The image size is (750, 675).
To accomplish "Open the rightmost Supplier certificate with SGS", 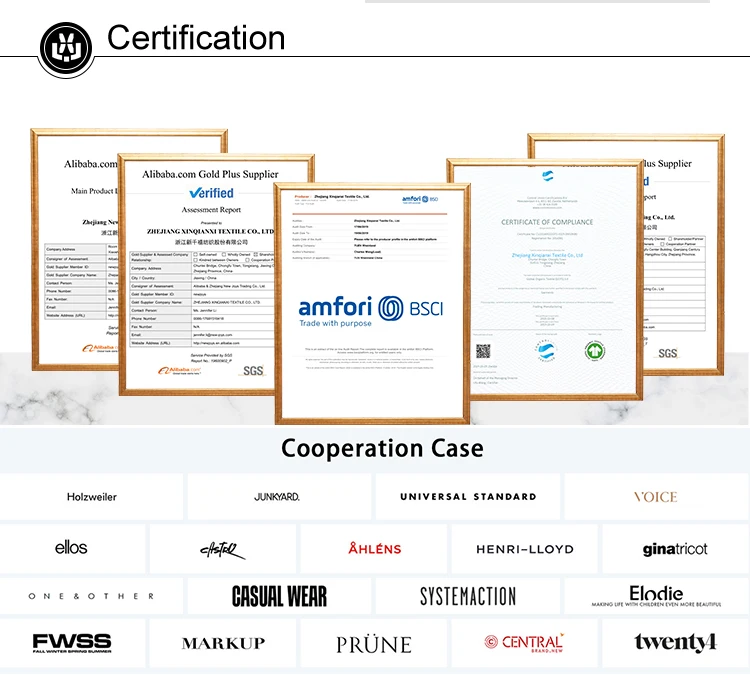I will coord(684,254).
